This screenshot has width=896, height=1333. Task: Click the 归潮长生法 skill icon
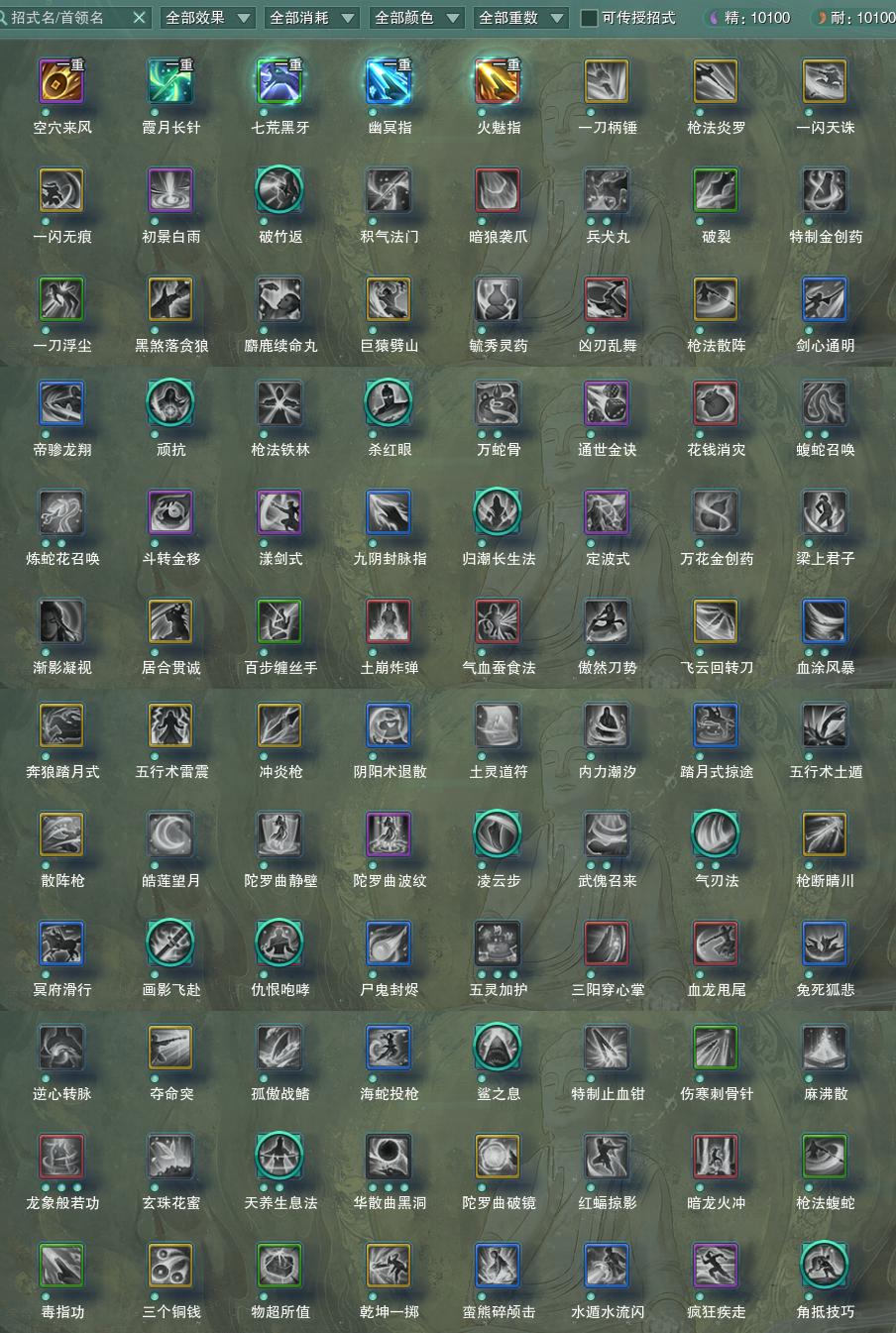pyautogui.click(x=498, y=511)
